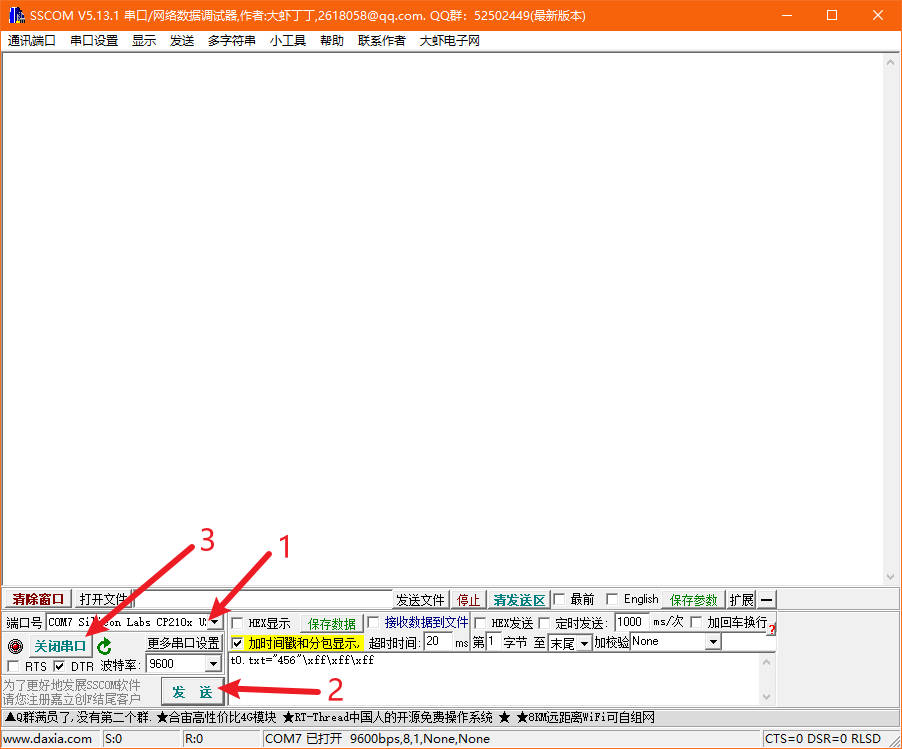Disable the 加时间戳和分包显示 checkbox
Screen dimensions: 902x749
coord(238,643)
